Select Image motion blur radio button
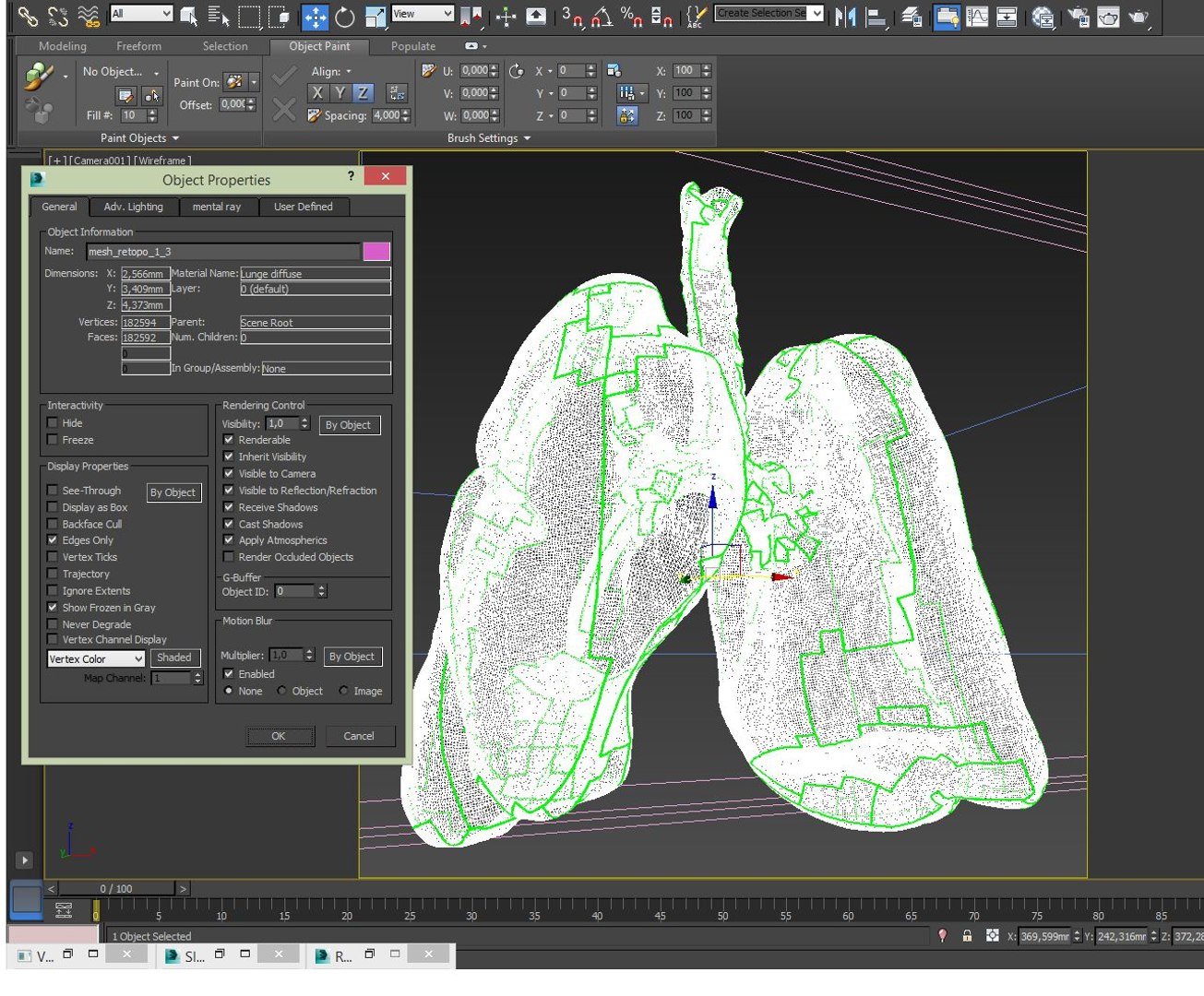 343,691
